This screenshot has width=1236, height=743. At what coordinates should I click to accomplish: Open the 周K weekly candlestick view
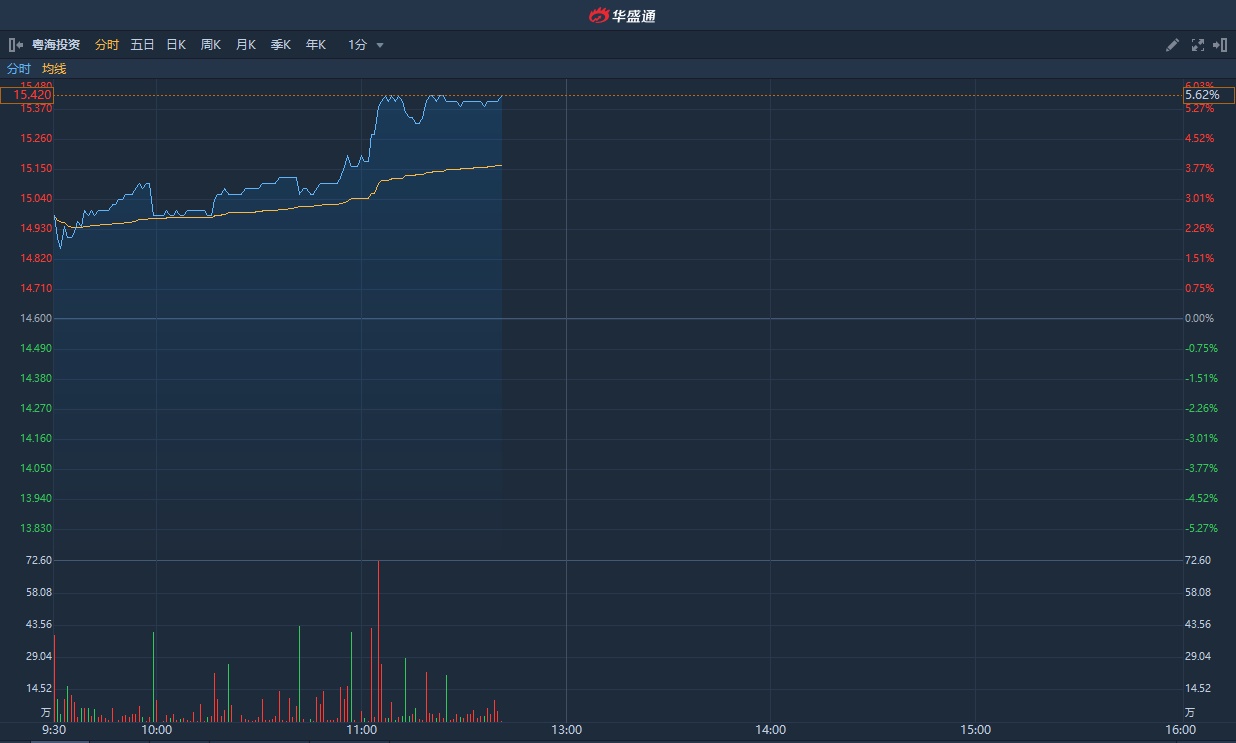[x=210, y=45]
